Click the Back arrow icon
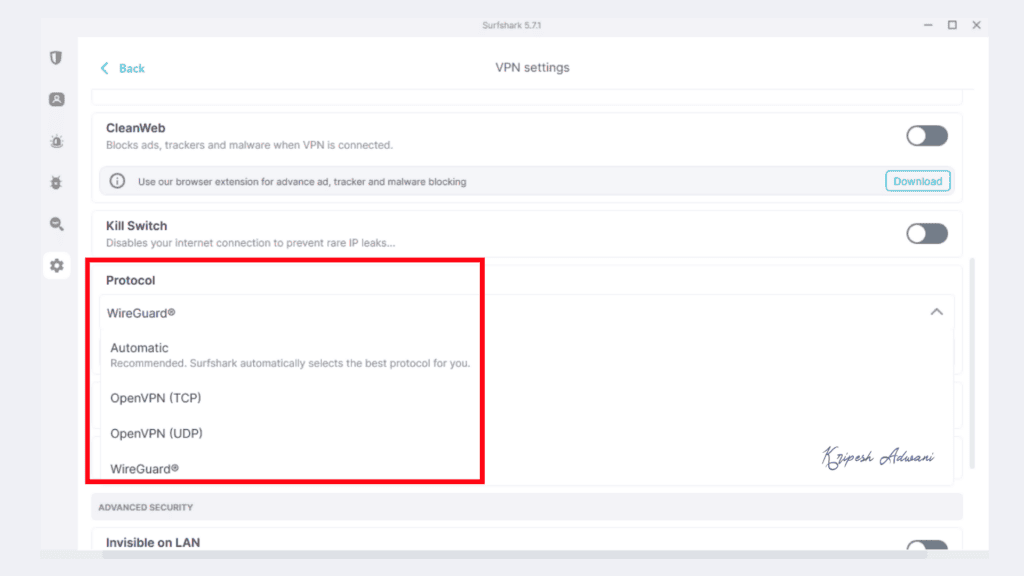Viewport: 1024px width, 576px height. pyautogui.click(x=104, y=68)
